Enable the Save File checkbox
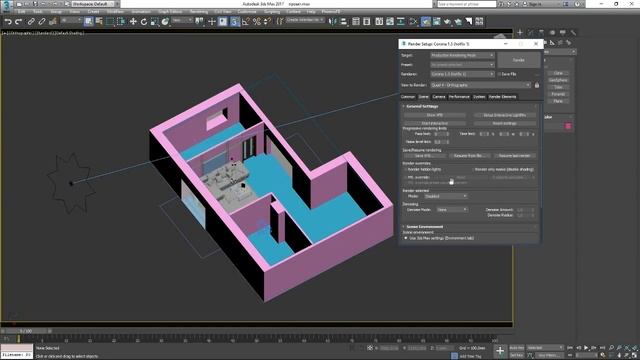Viewport: 640px width, 360px height. (x=499, y=74)
